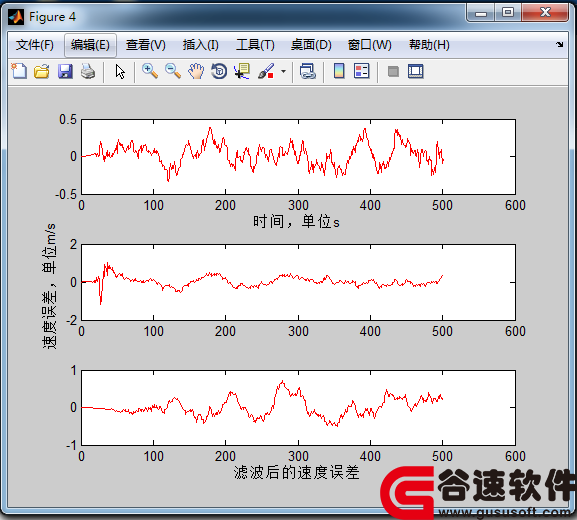Expand the brush color dropdown arrow
The width and height of the screenshot is (577, 520).
tap(283, 71)
